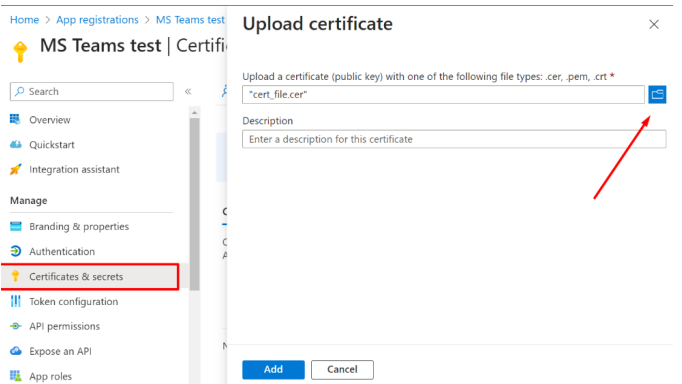Click the sidebar vertical scrollbar
This screenshot has height=384, width=682.
[x=194, y=204]
